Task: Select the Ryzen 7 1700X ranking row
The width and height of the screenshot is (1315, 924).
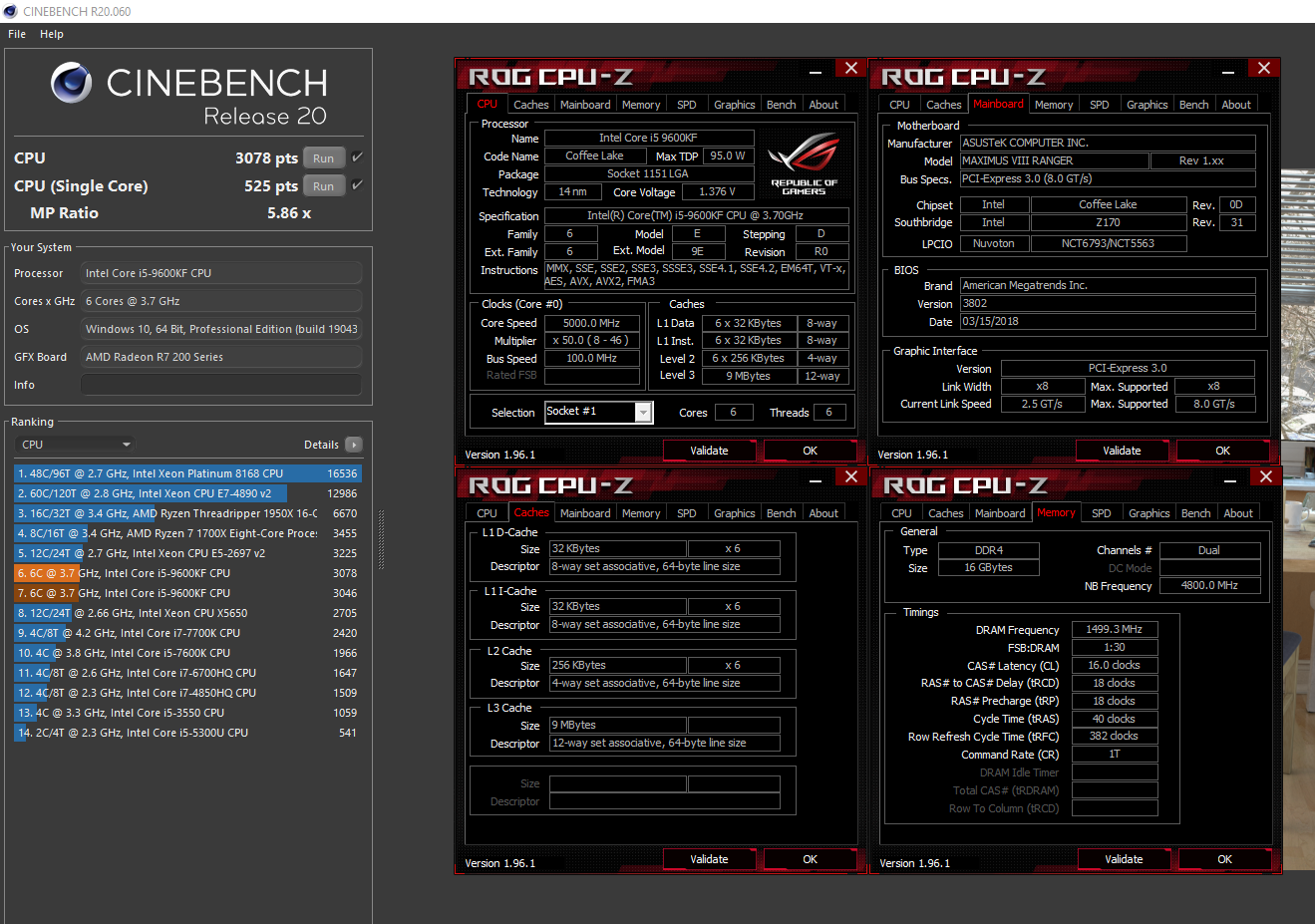Action: click(187, 533)
